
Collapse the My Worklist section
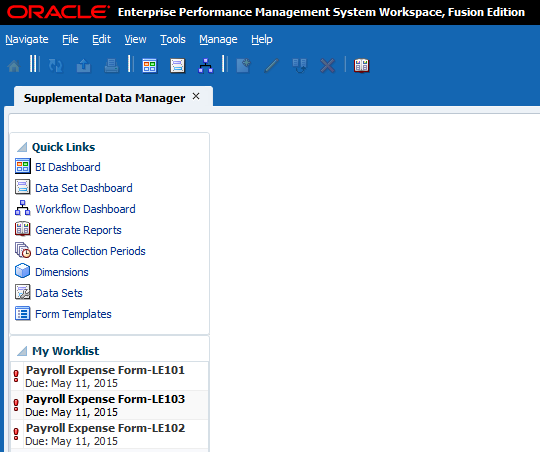click(x=22, y=351)
